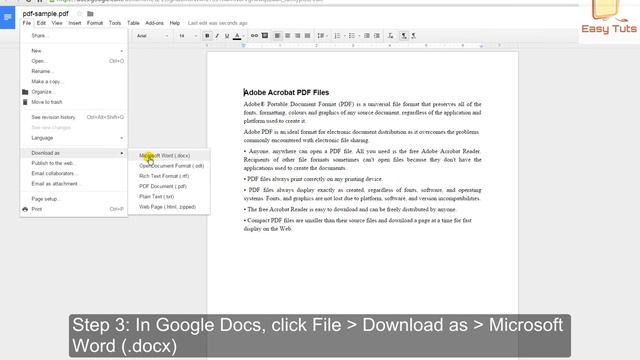The height and width of the screenshot is (360, 640).
Task: Choose Publish to the web
Action: (74, 163)
